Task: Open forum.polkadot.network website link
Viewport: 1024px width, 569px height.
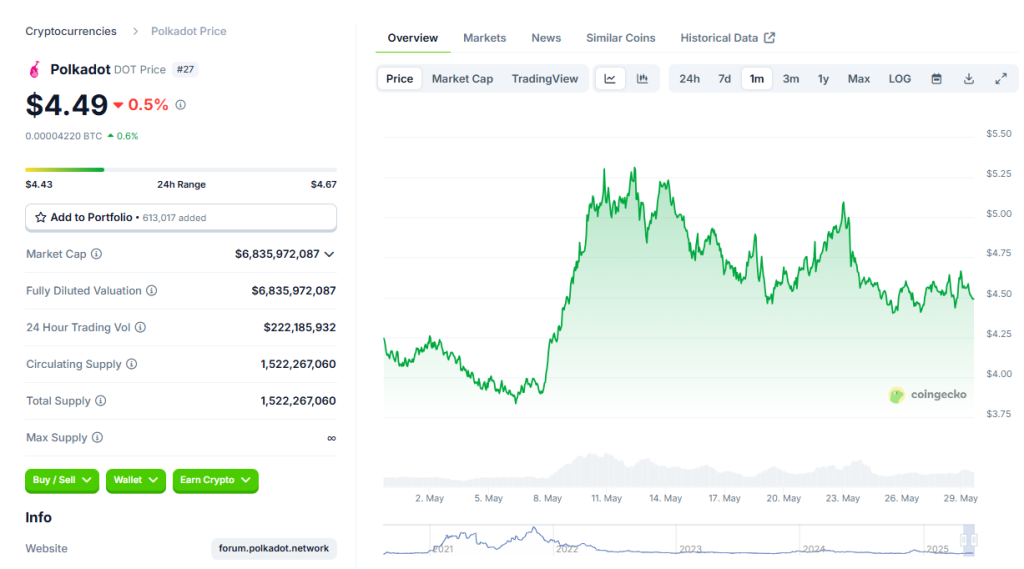Action: 274,548
